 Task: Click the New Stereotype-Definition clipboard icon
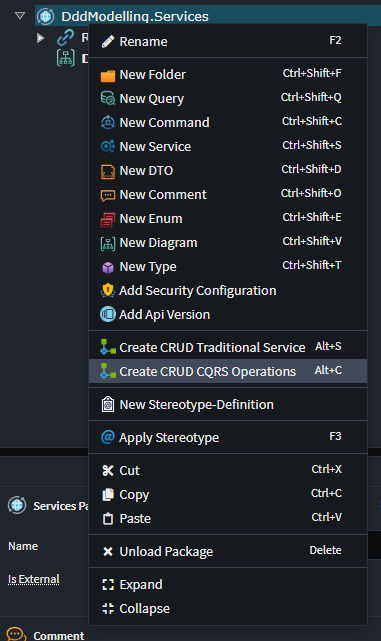click(x=108, y=404)
